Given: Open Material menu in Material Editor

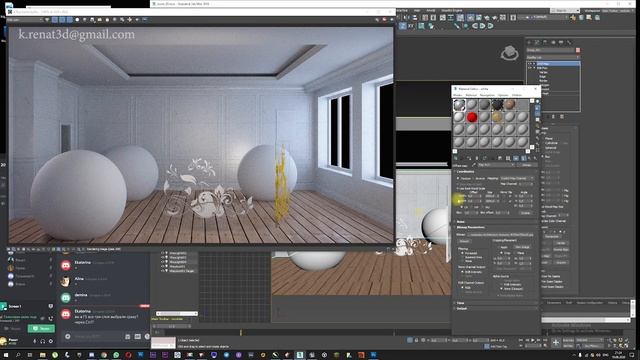Looking at the screenshot, I should tap(471, 95).
